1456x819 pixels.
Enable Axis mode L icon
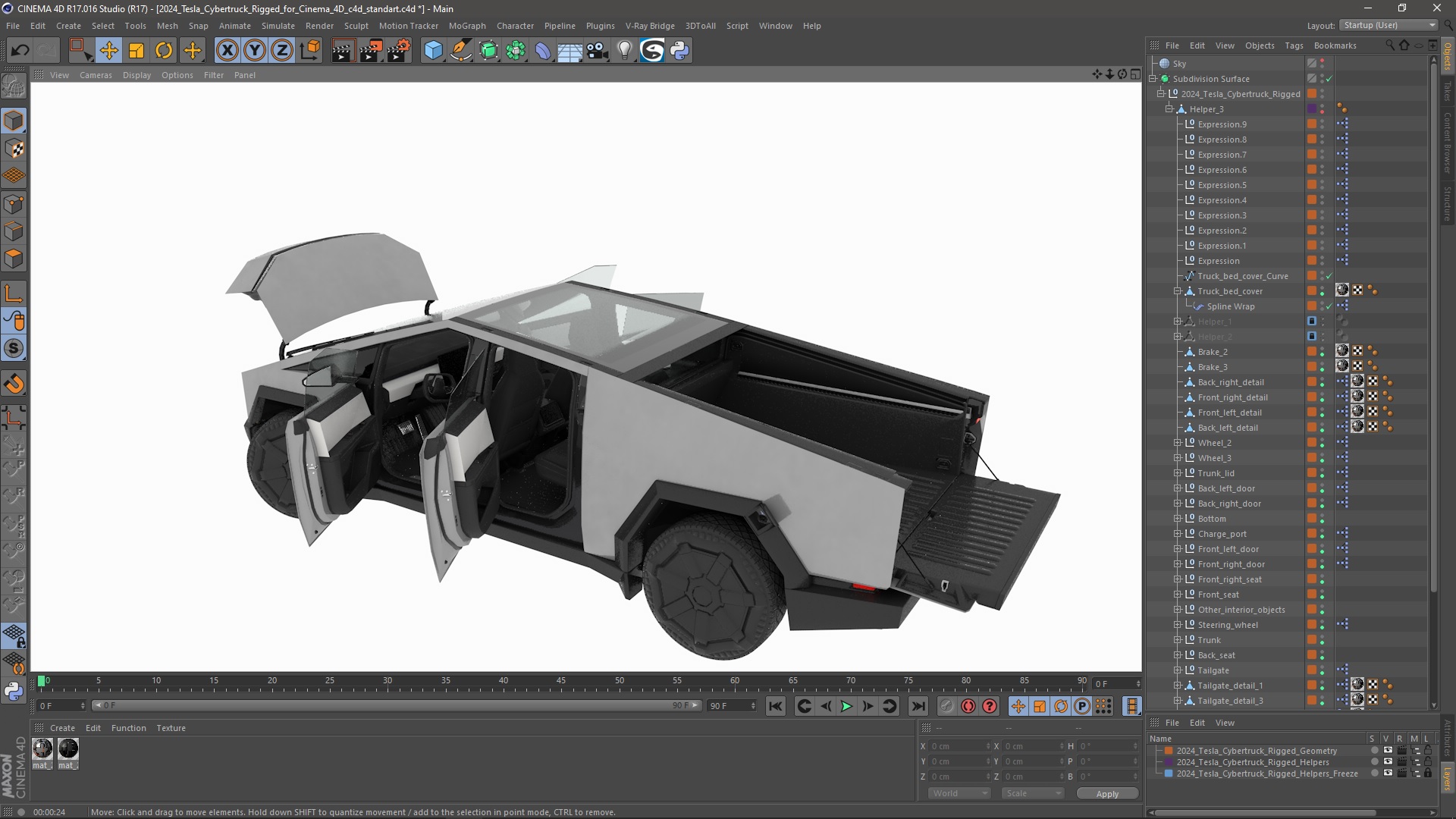tap(14, 293)
